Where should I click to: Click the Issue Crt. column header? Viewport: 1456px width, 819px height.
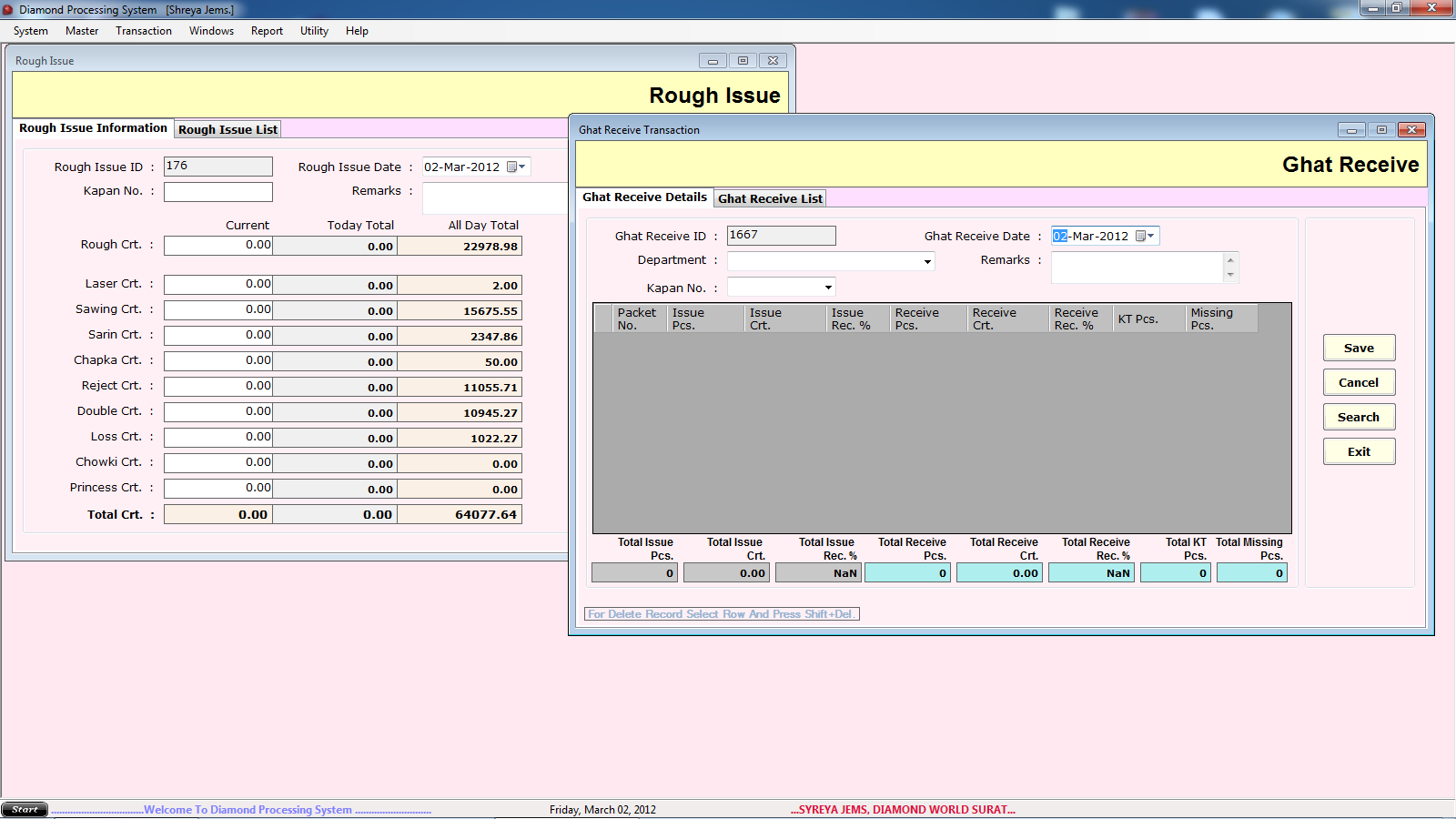tap(785, 318)
